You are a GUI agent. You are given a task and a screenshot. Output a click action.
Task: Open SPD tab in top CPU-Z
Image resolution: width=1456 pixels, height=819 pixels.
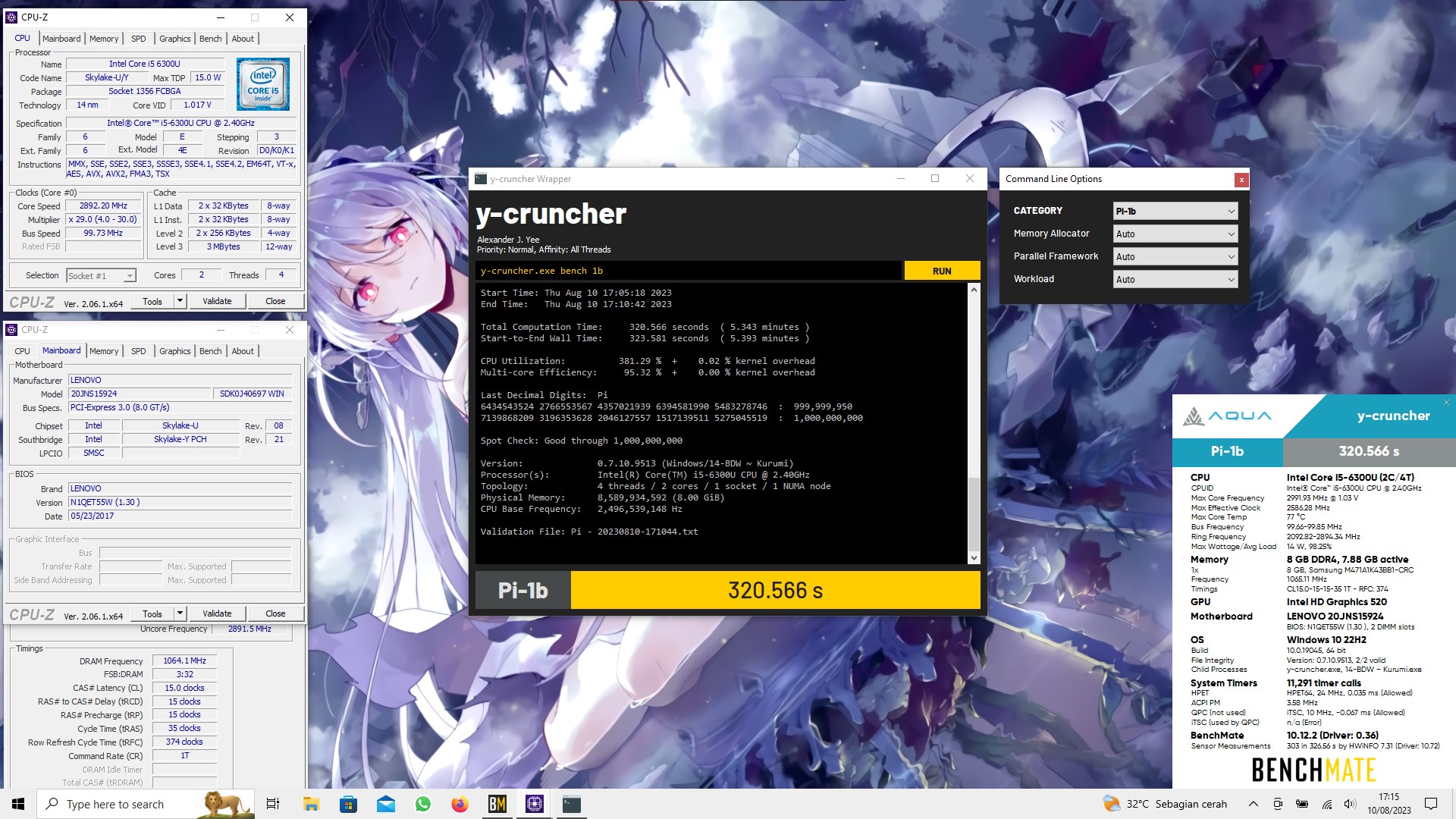pyautogui.click(x=139, y=39)
